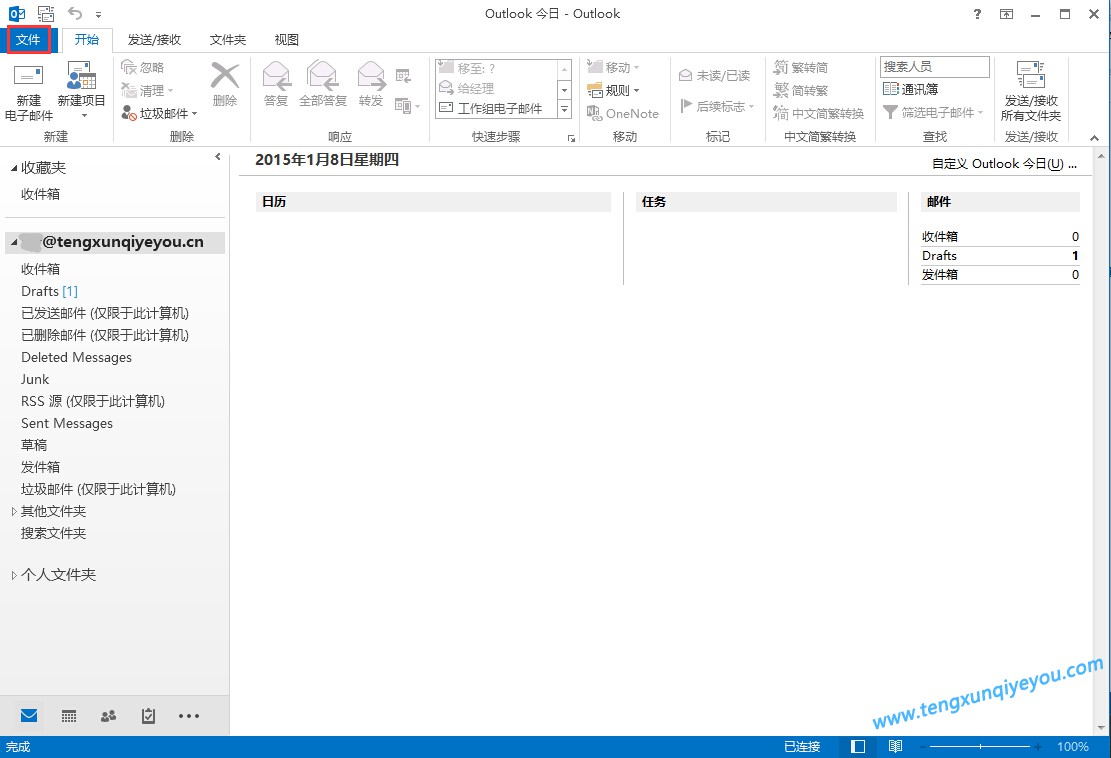
Task: Open the Junk folder
Action: coord(35,379)
